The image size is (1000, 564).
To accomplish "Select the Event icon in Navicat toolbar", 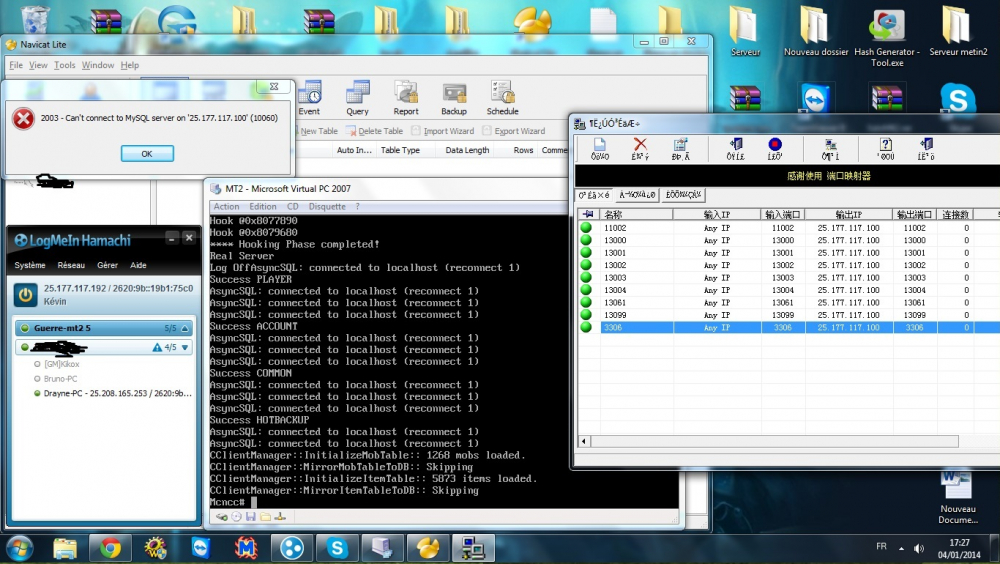I will (309, 99).
